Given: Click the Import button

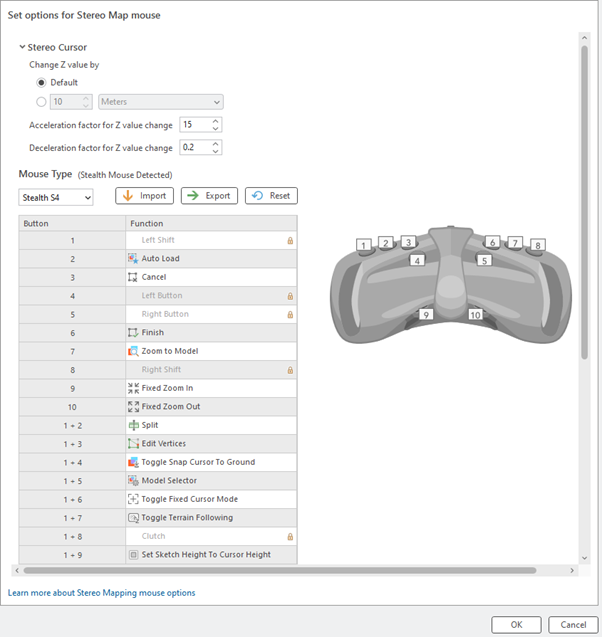Looking at the screenshot, I should pos(144,196).
